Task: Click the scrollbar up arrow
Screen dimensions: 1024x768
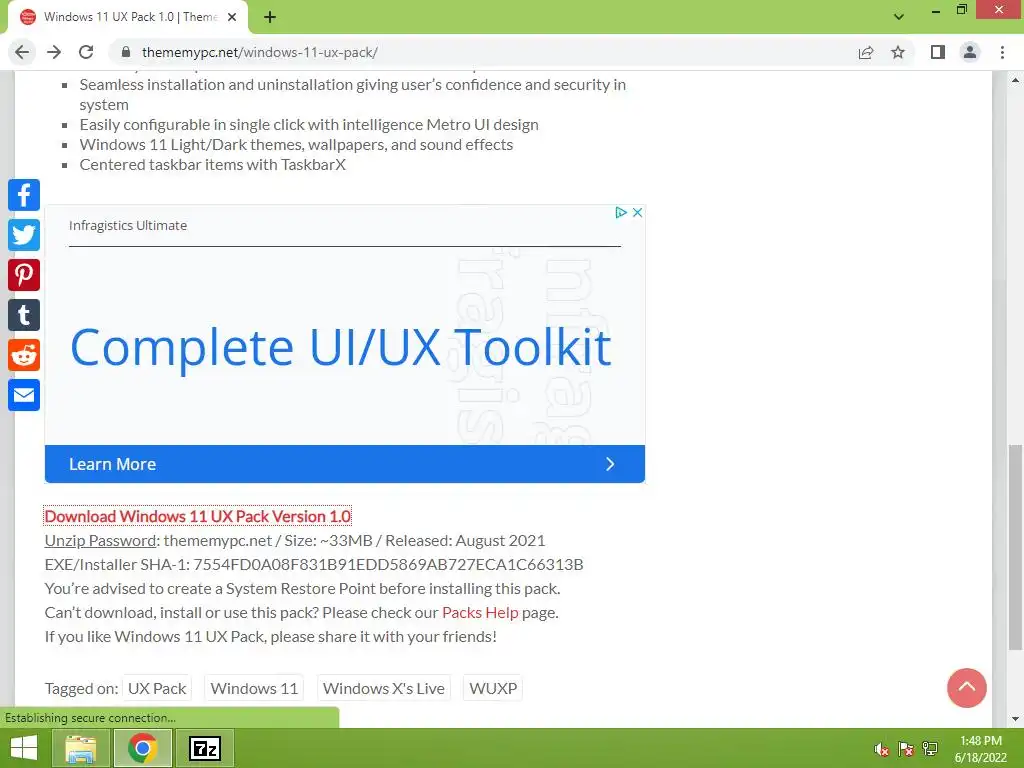Action: coord(1015,80)
